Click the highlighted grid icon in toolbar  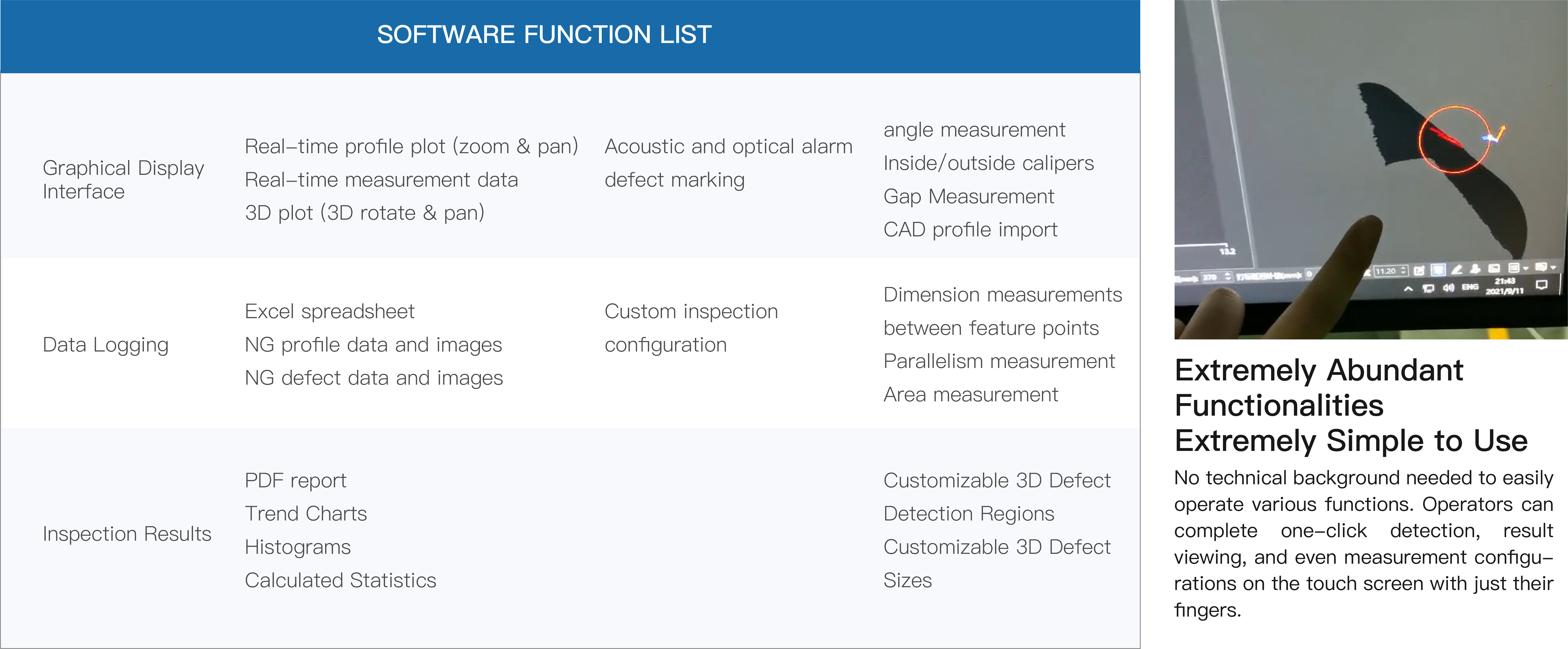click(x=1438, y=270)
